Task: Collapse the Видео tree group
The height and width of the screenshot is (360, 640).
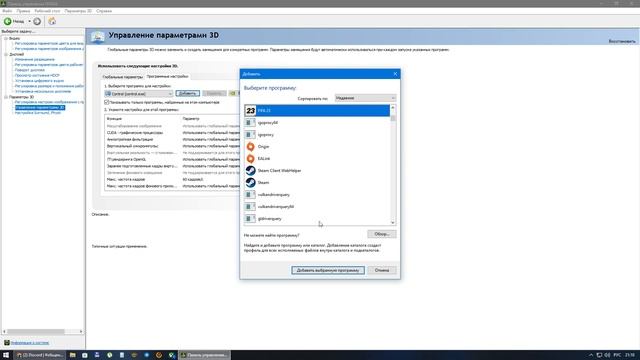Action: (6, 38)
